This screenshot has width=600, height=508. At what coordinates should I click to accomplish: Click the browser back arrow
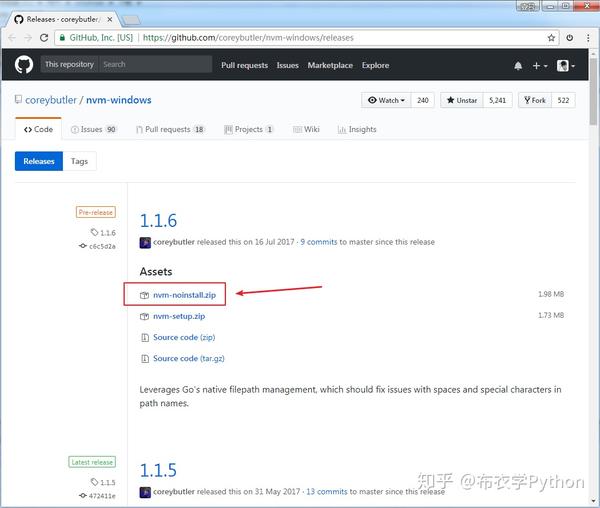12,37
